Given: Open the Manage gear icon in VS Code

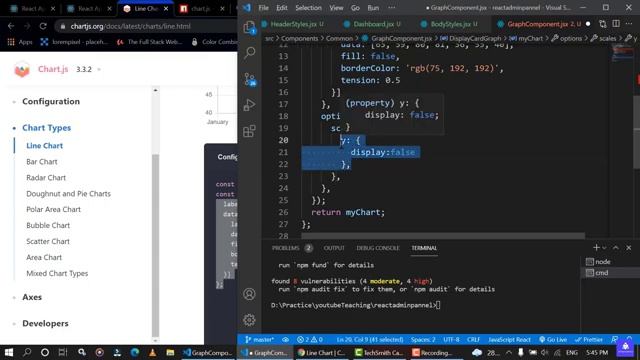Looking at the screenshot, I should pyautogui.click(x=249, y=320).
